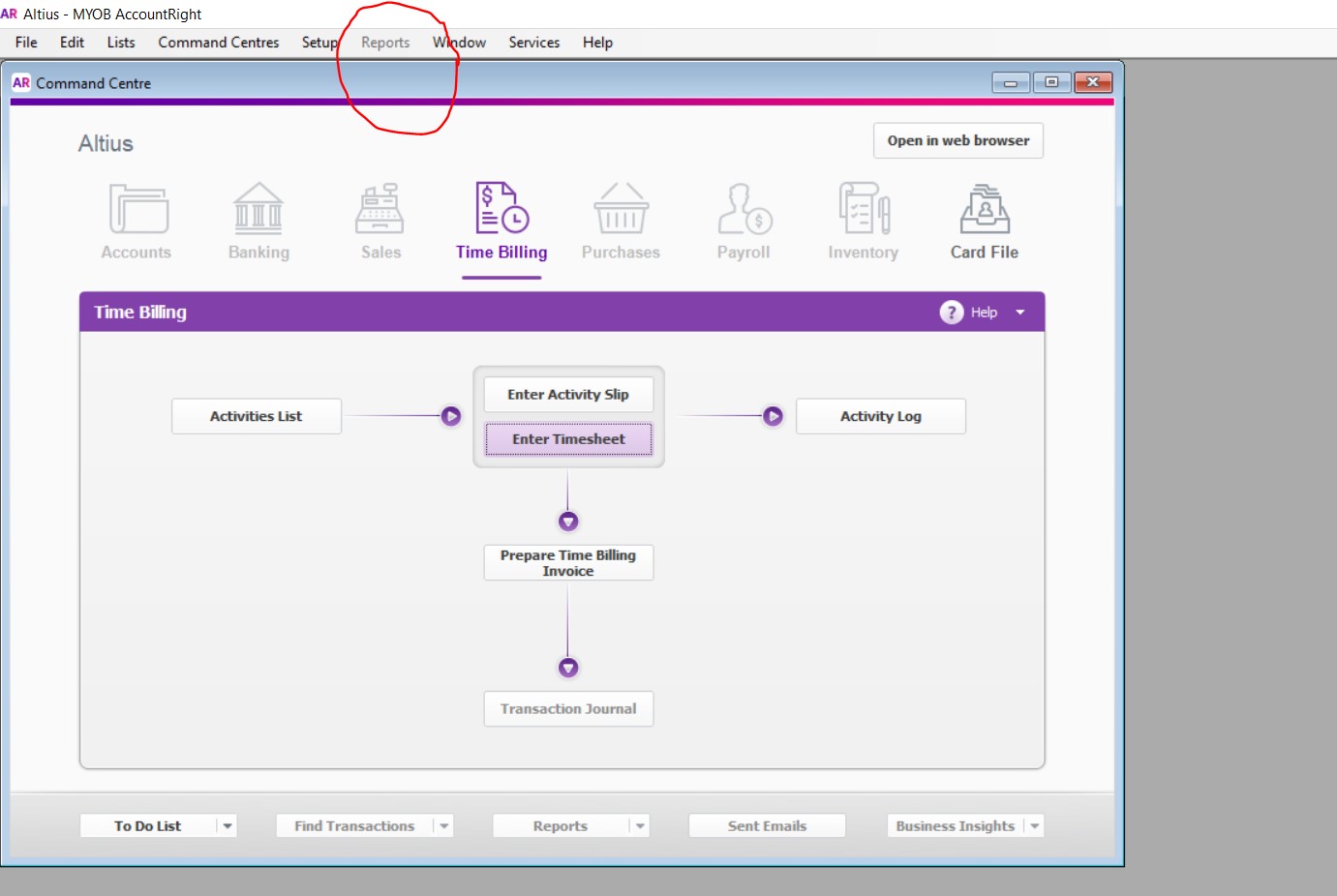Image resolution: width=1337 pixels, height=896 pixels.
Task: Click arrow icon between Activities List and slips
Action: click(x=451, y=416)
